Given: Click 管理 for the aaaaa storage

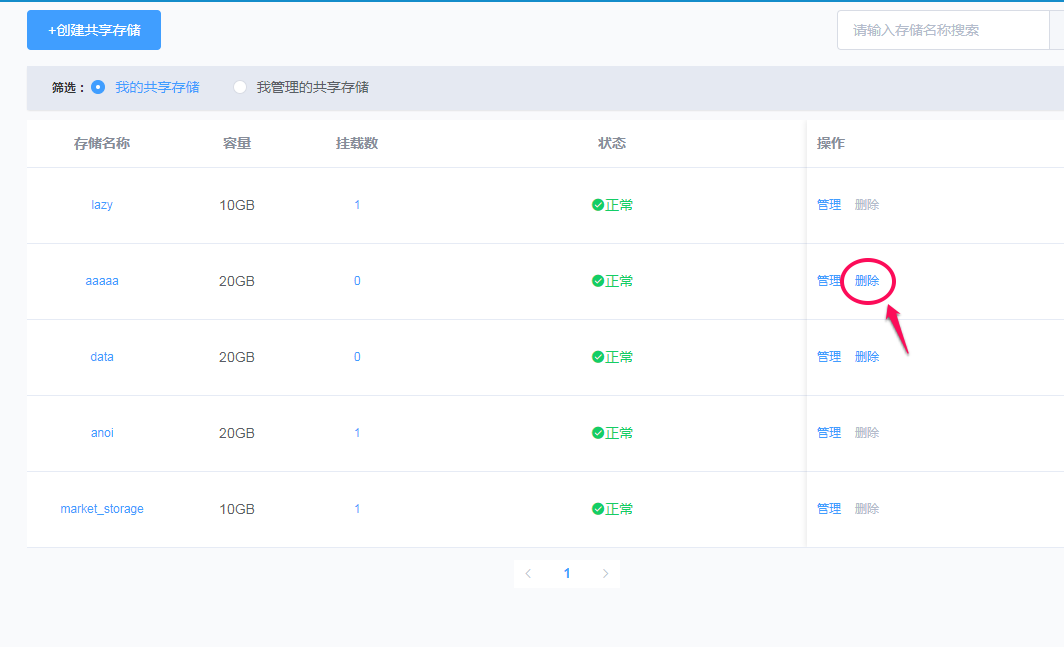Looking at the screenshot, I should 829,281.
